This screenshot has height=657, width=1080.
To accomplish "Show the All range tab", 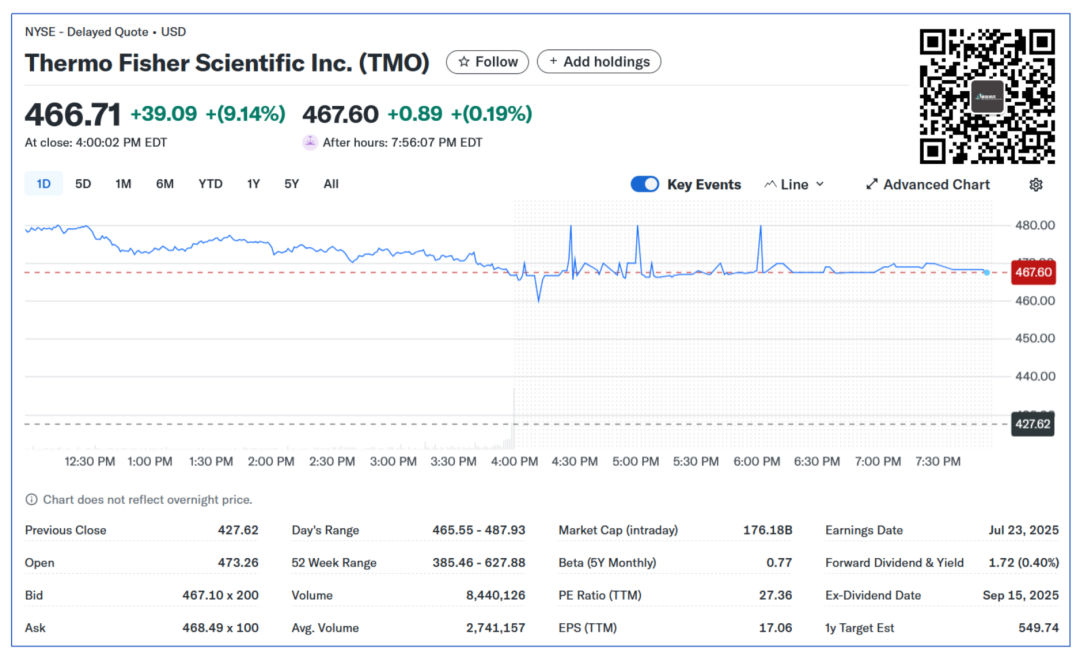I will 331,184.
